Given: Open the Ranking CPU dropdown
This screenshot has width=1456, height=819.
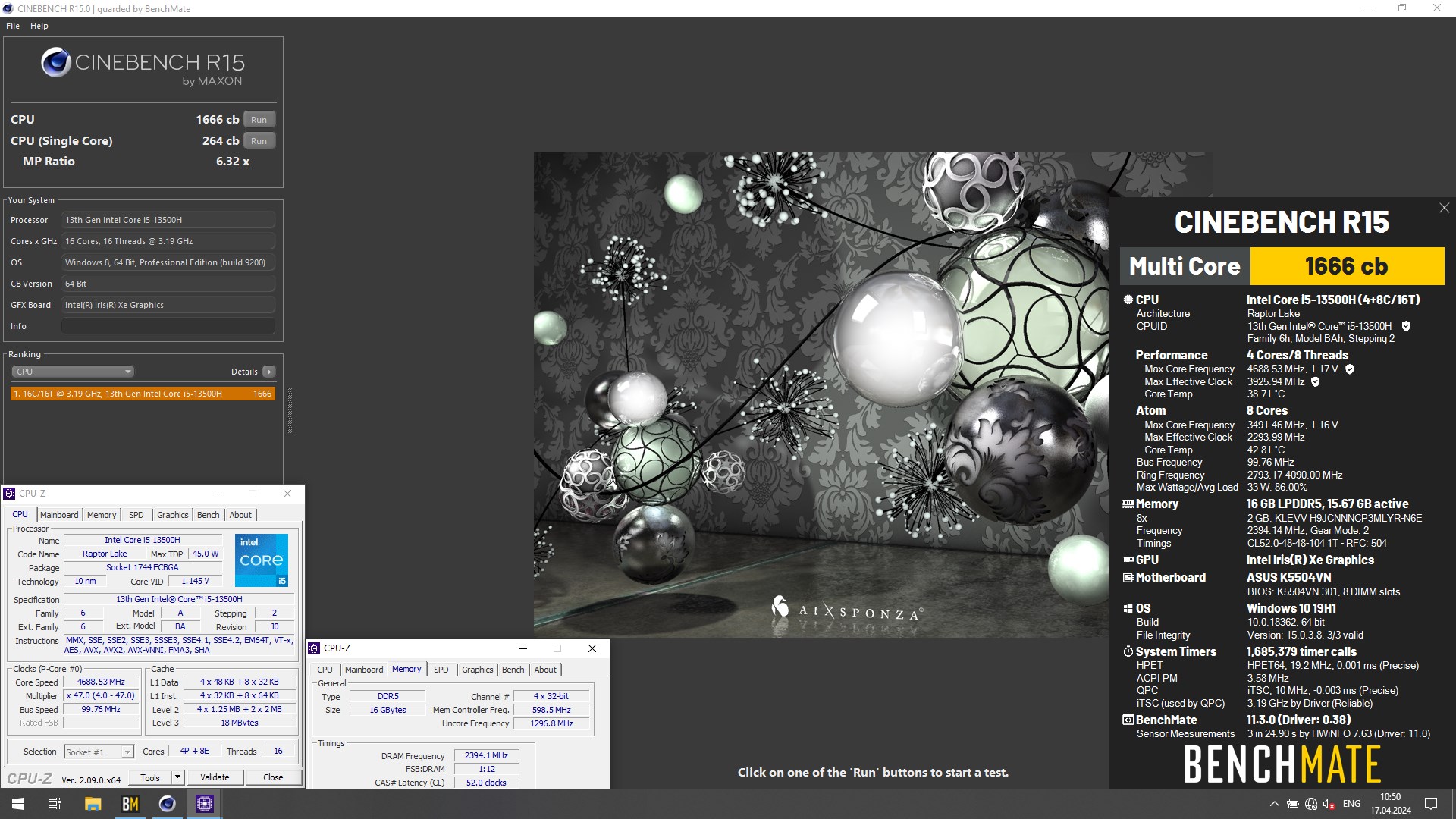Looking at the screenshot, I should click(x=73, y=372).
